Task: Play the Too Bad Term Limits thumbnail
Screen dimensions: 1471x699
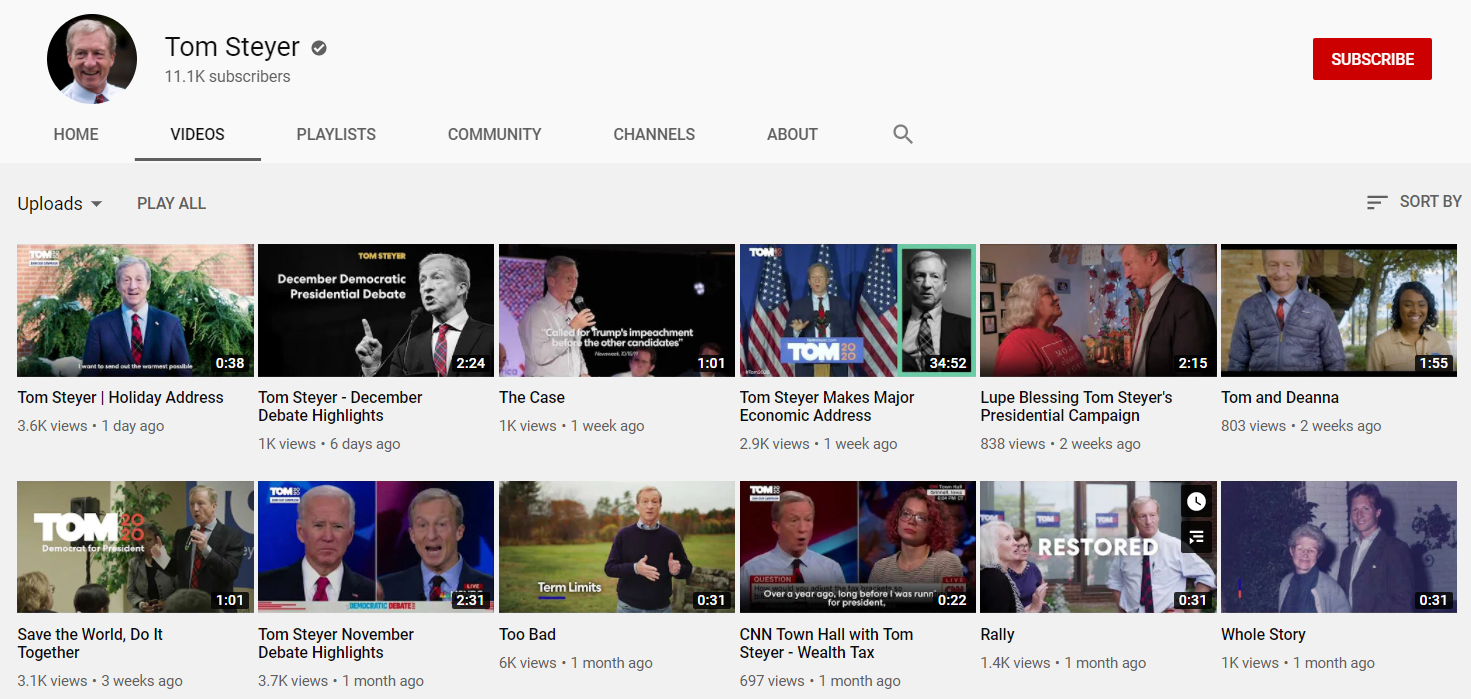Action: click(x=616, y=546)
